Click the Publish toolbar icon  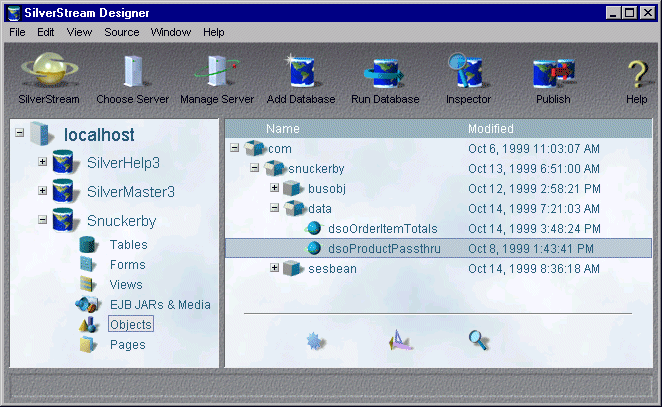553,73
